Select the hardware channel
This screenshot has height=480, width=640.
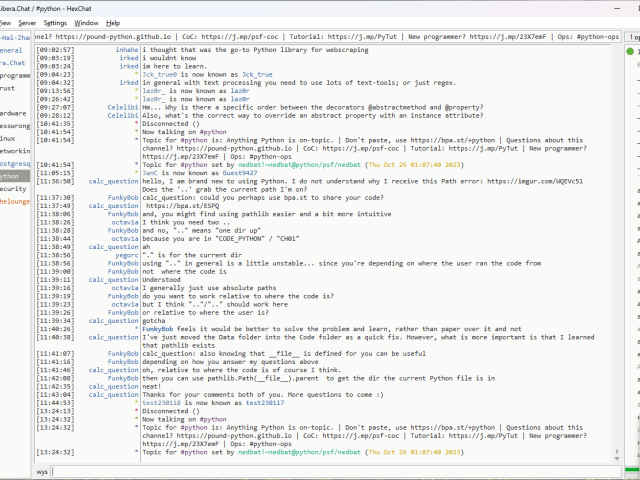click(x=13, y=113)
